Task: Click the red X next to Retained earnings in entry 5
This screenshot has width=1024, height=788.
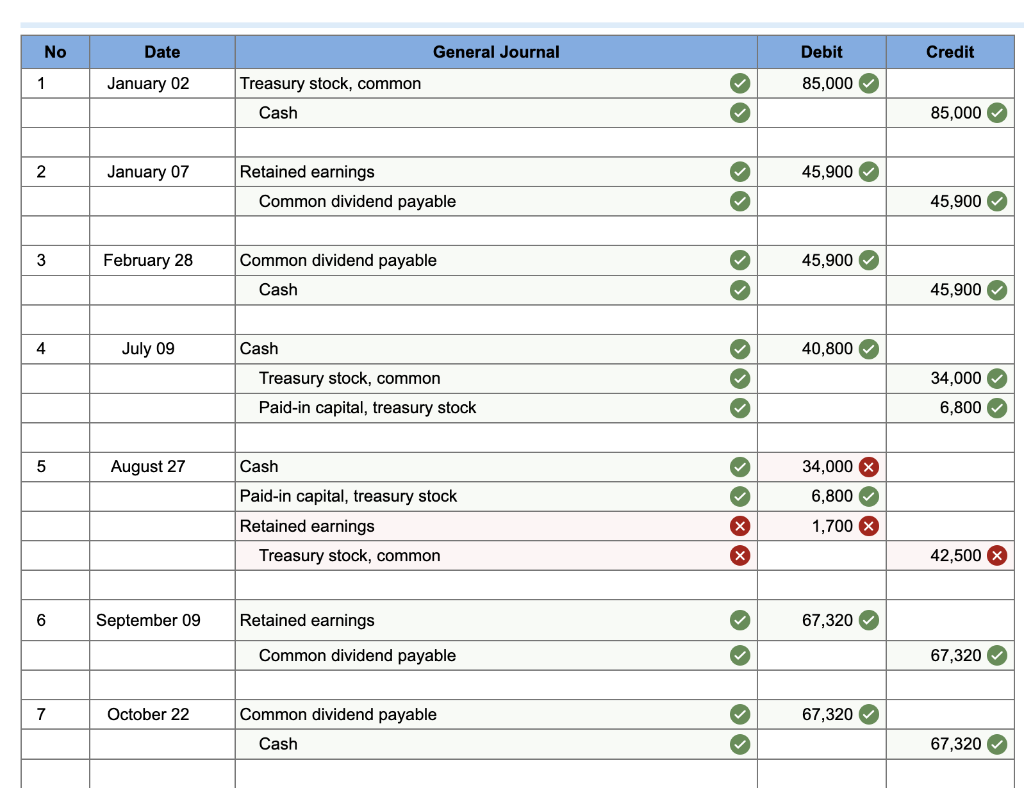Action: tap(740, 525)
